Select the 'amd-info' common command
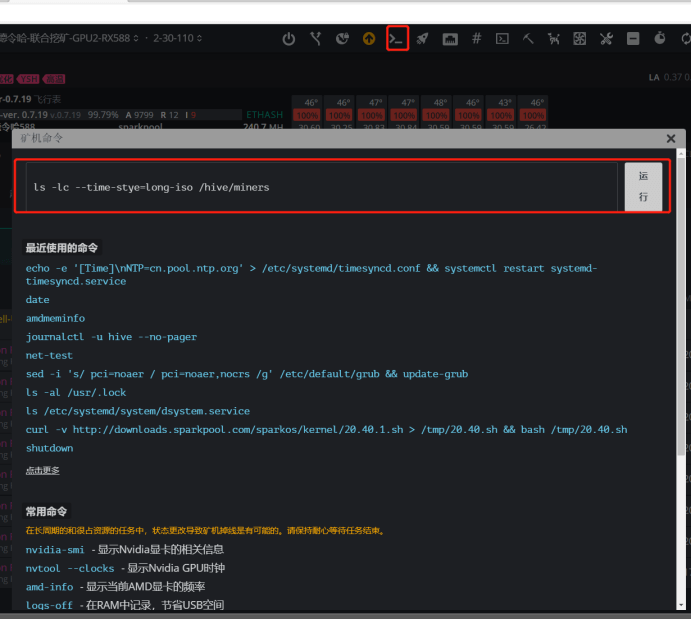Viewport: 692px width, 619px height. coord(49,587)
